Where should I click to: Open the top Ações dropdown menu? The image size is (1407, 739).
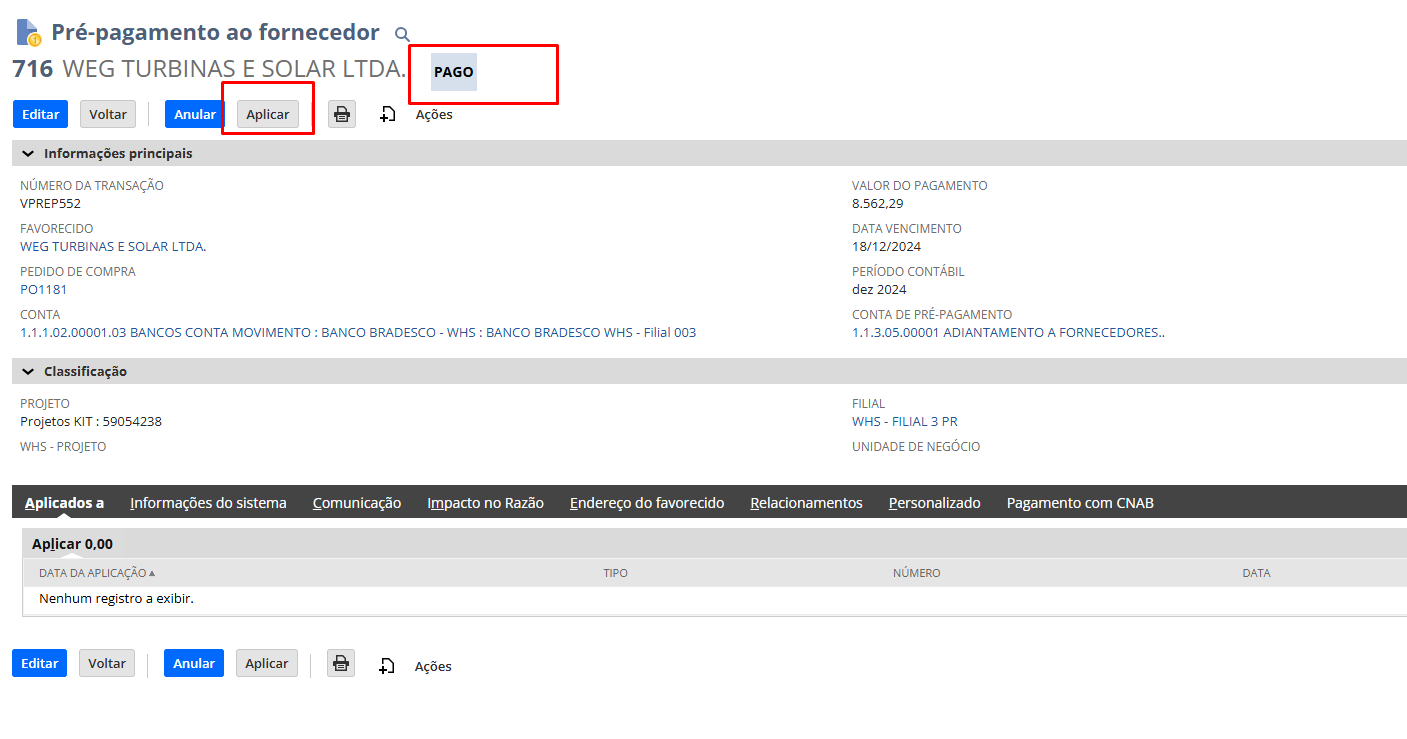tap(434, 115)
